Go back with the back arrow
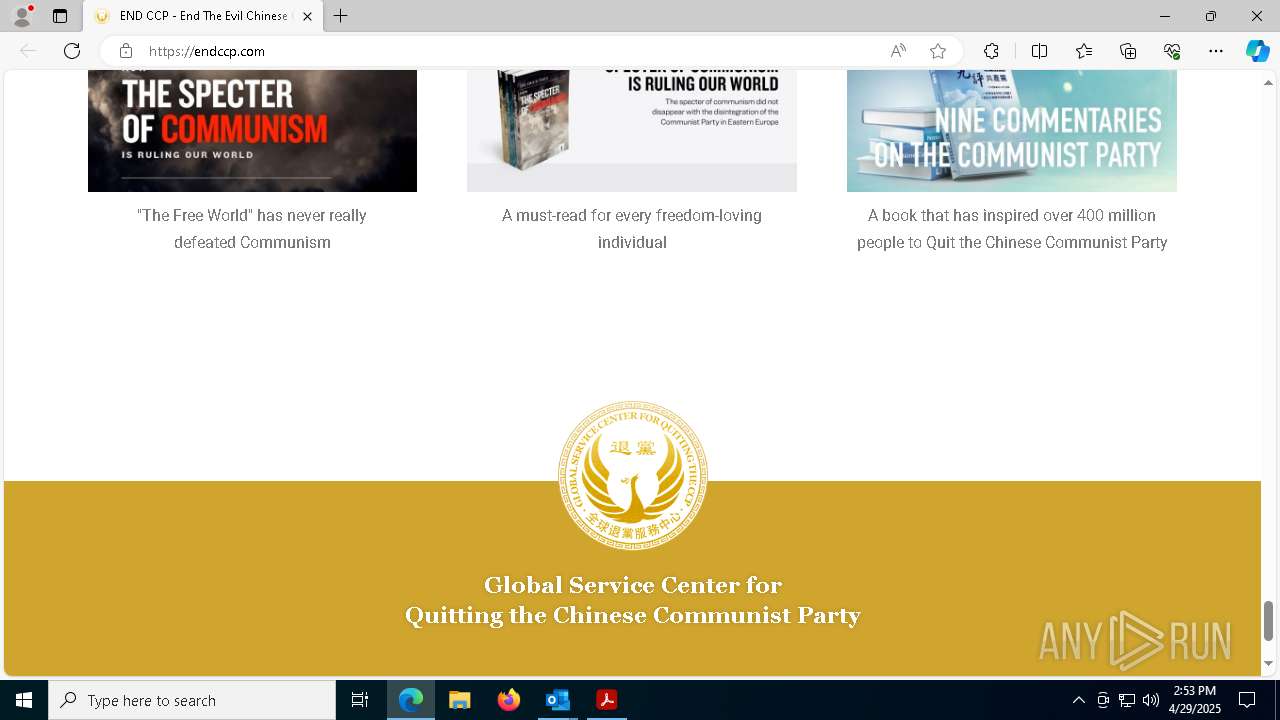The height and width of the screenshot is (720, 1280). (x=28, y=51)
